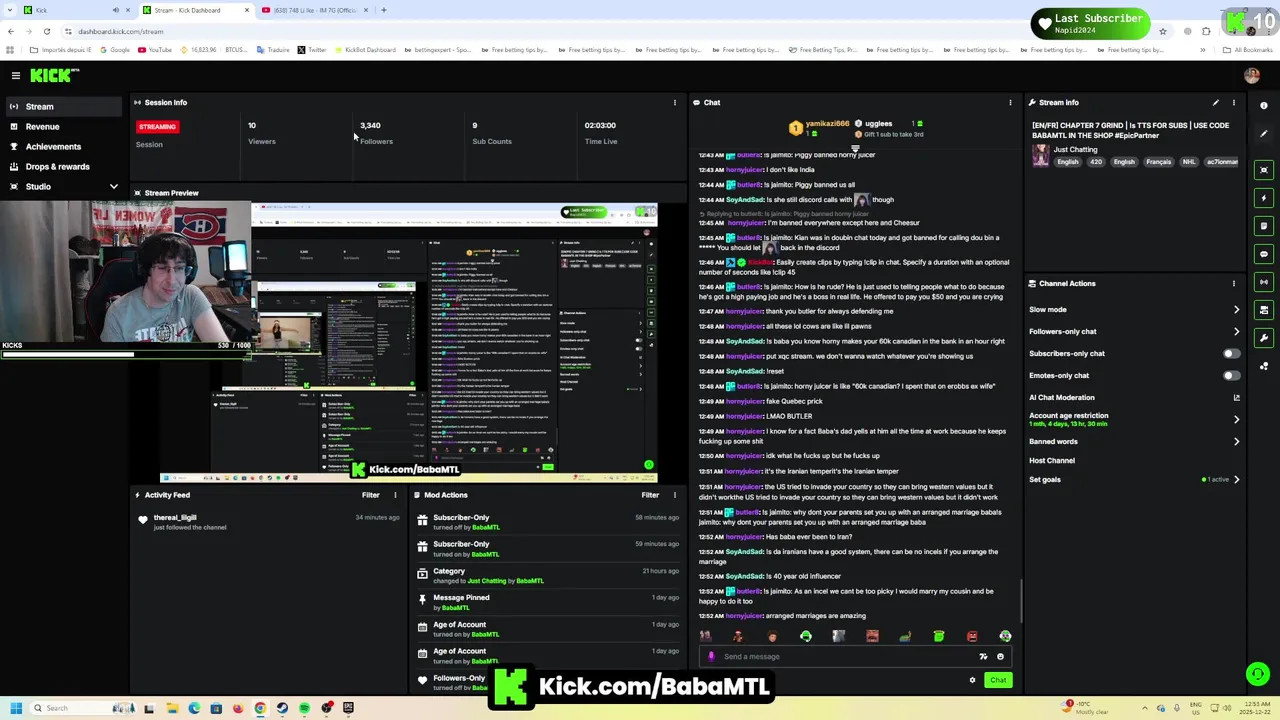Click the Français stream tag

[1158, 162]
